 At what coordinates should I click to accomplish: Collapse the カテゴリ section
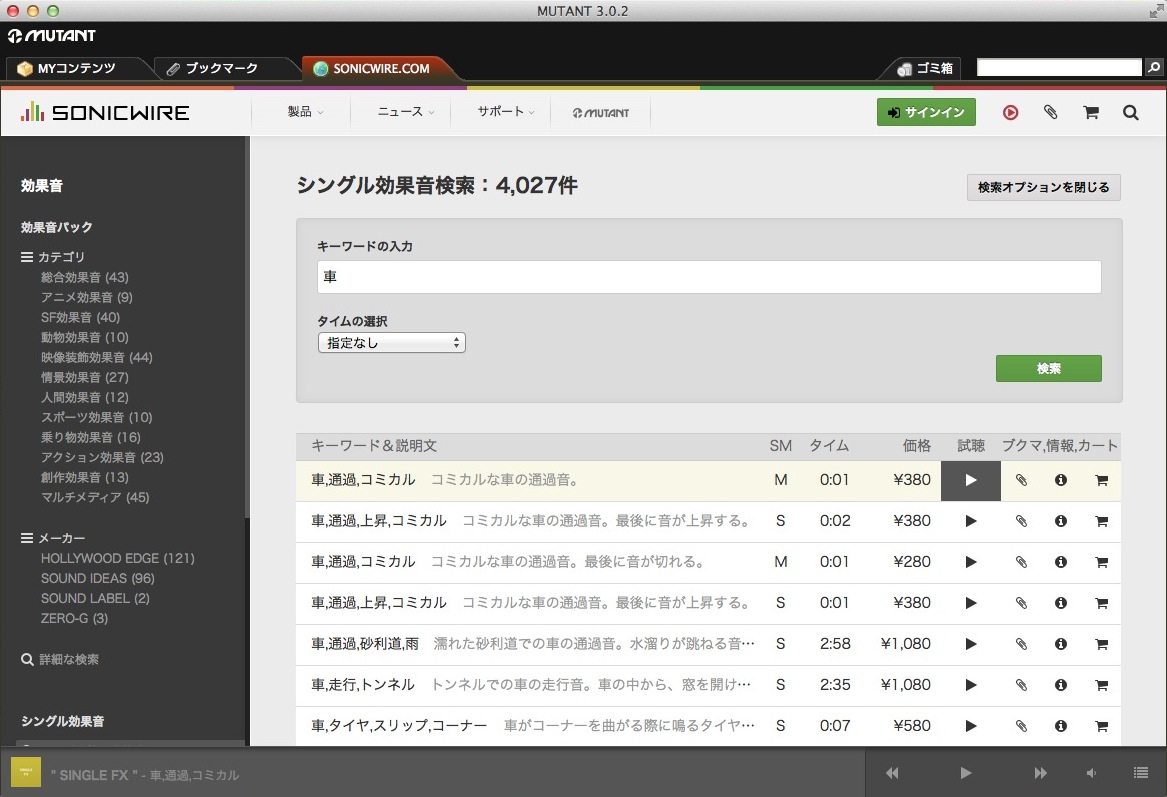[x=52, y=257]
